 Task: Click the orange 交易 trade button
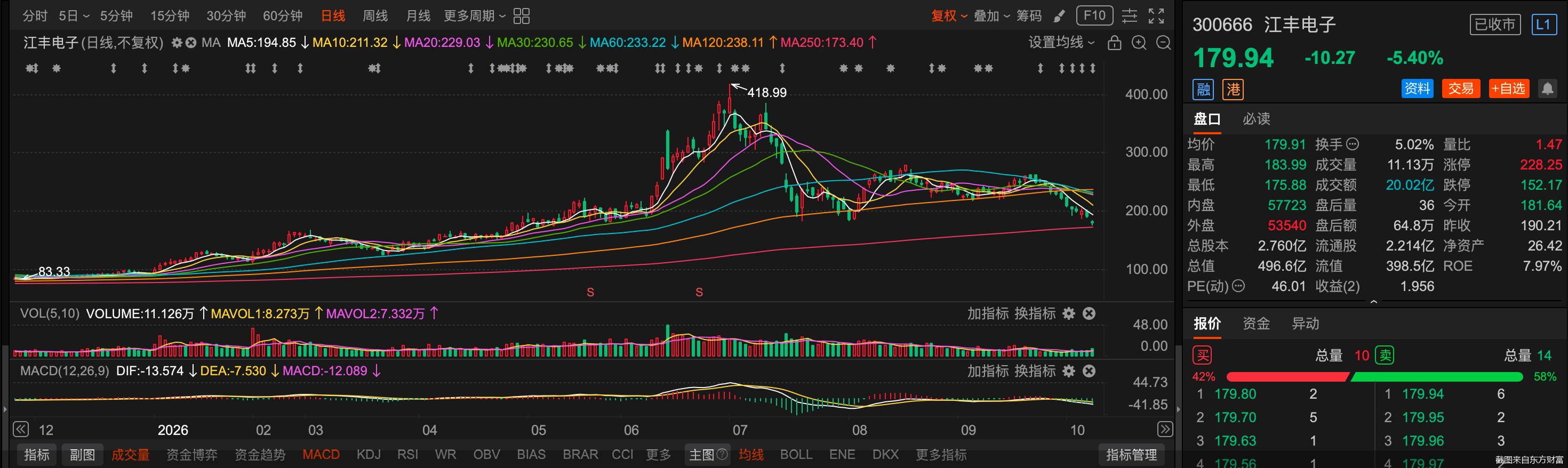(1460, 89)
